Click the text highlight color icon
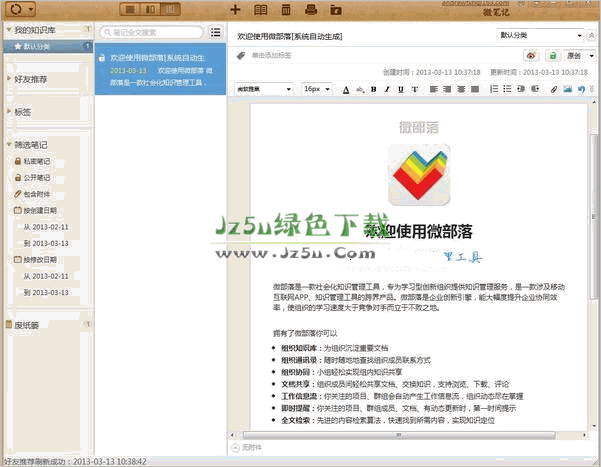The image size is (601, 467). (x=360, y=90)
